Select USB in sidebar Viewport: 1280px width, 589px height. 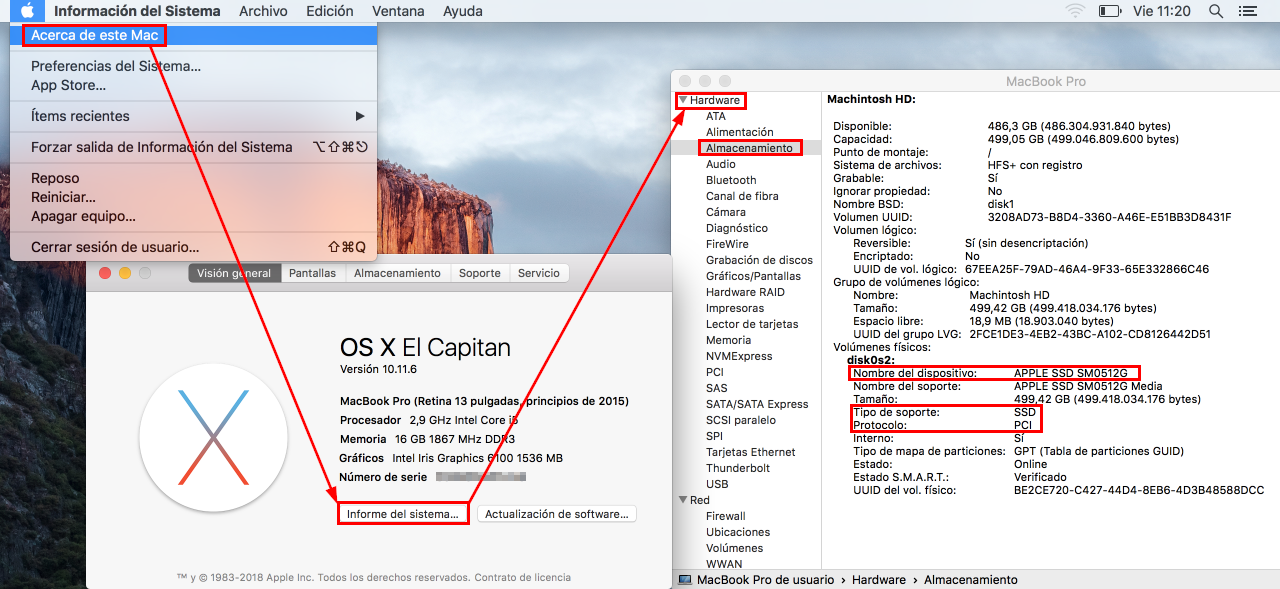(x=717, y=484)
